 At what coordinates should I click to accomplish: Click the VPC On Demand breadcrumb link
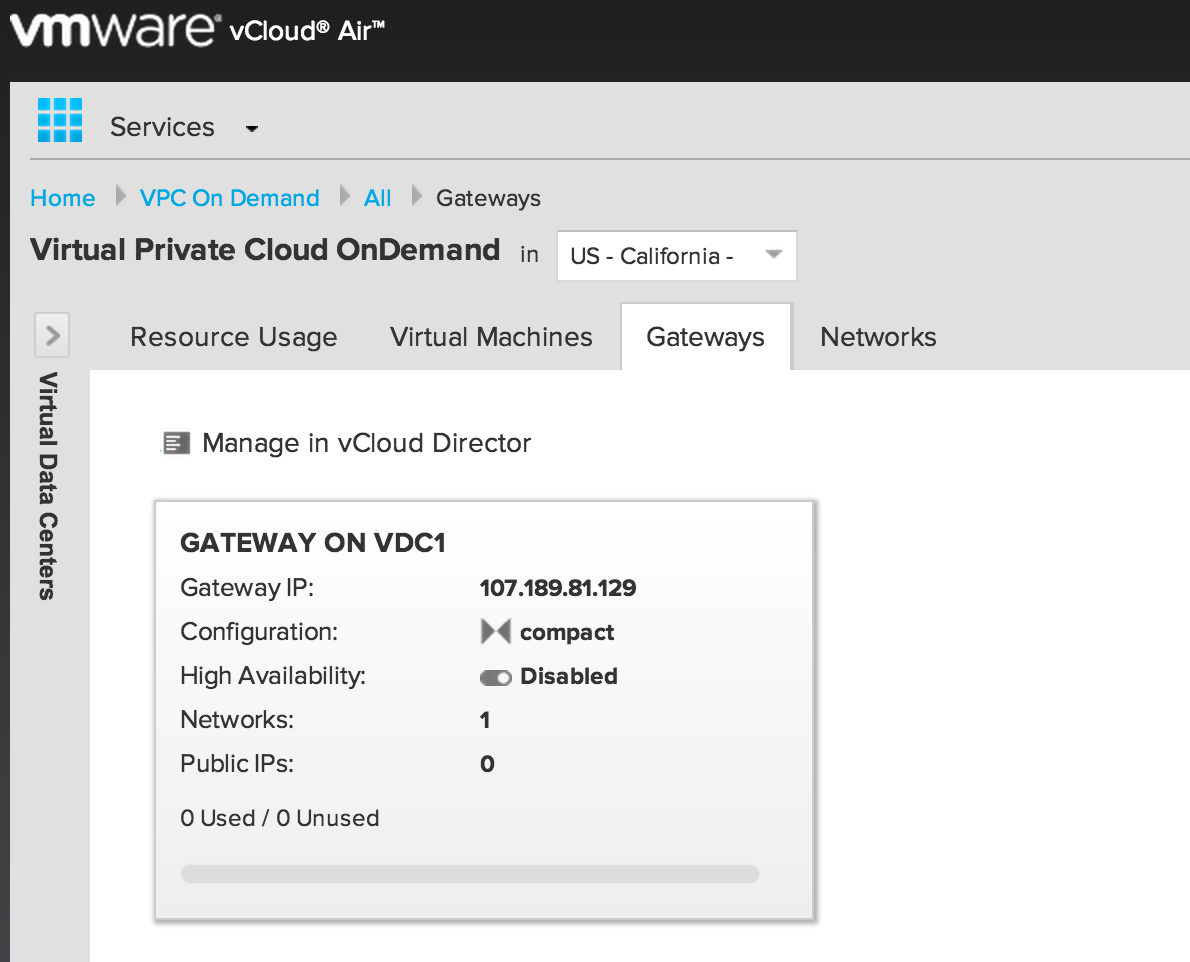coord(229,198)
